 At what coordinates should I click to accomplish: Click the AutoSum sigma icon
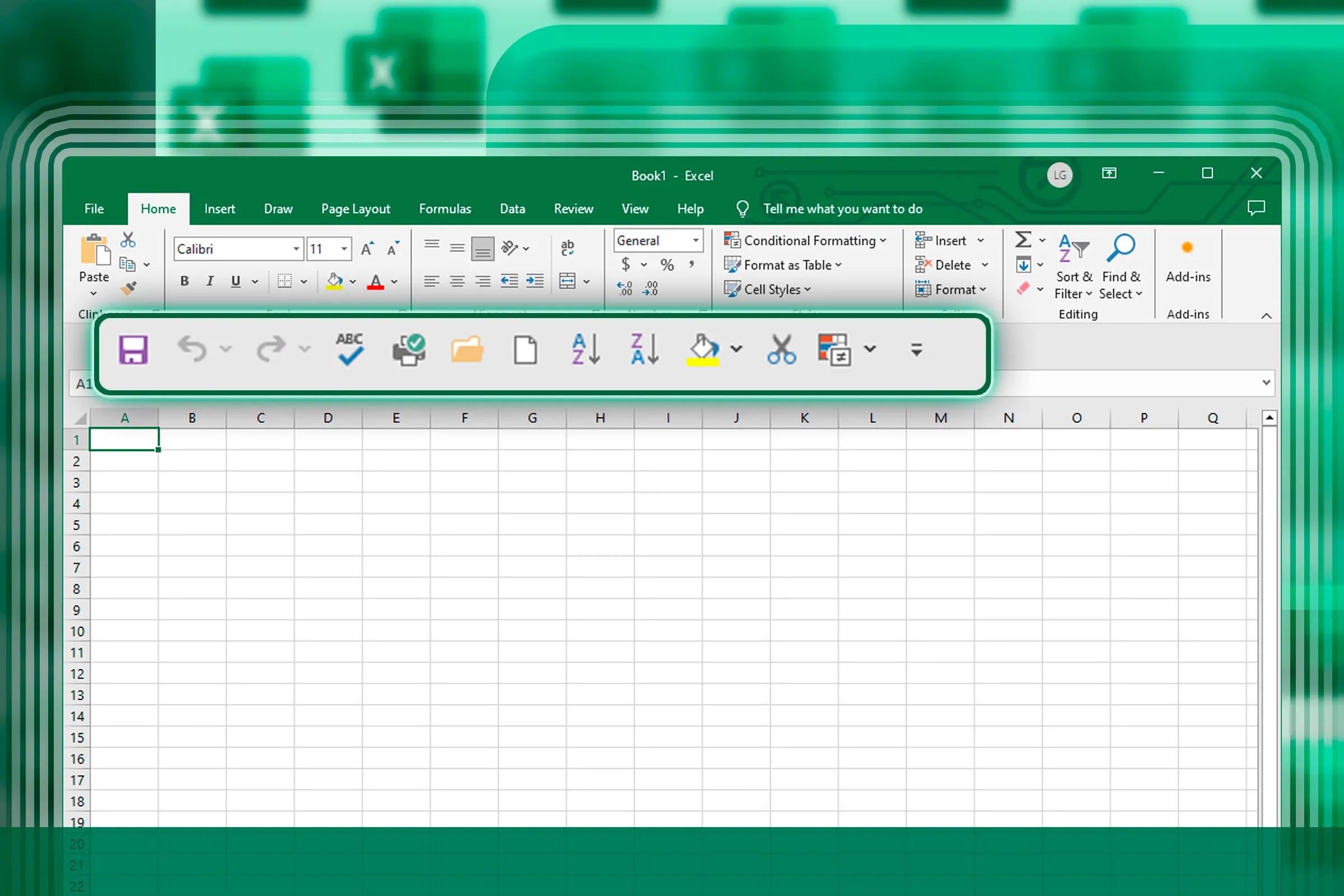1024,240
